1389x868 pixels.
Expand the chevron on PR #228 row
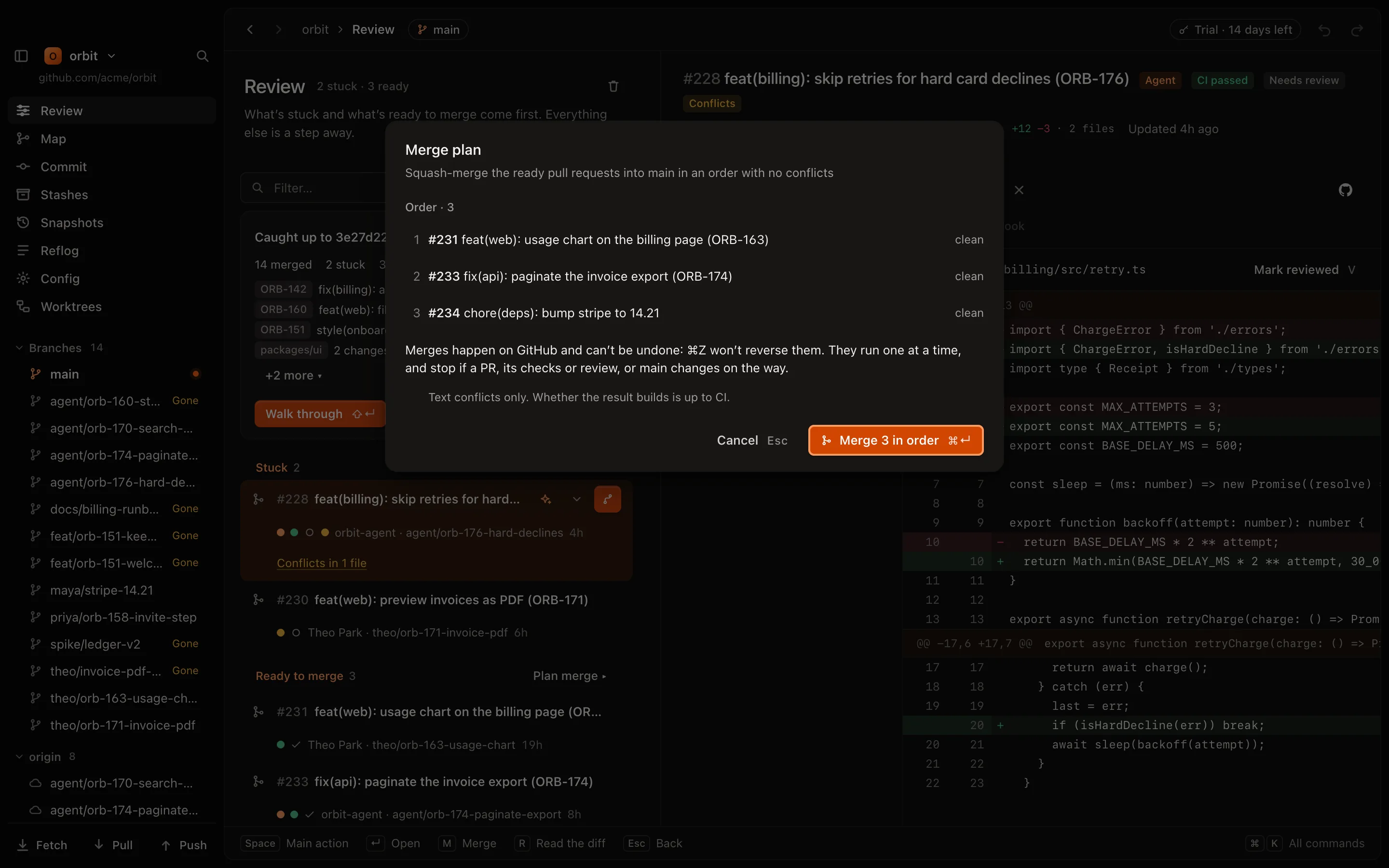click(577, 500)
